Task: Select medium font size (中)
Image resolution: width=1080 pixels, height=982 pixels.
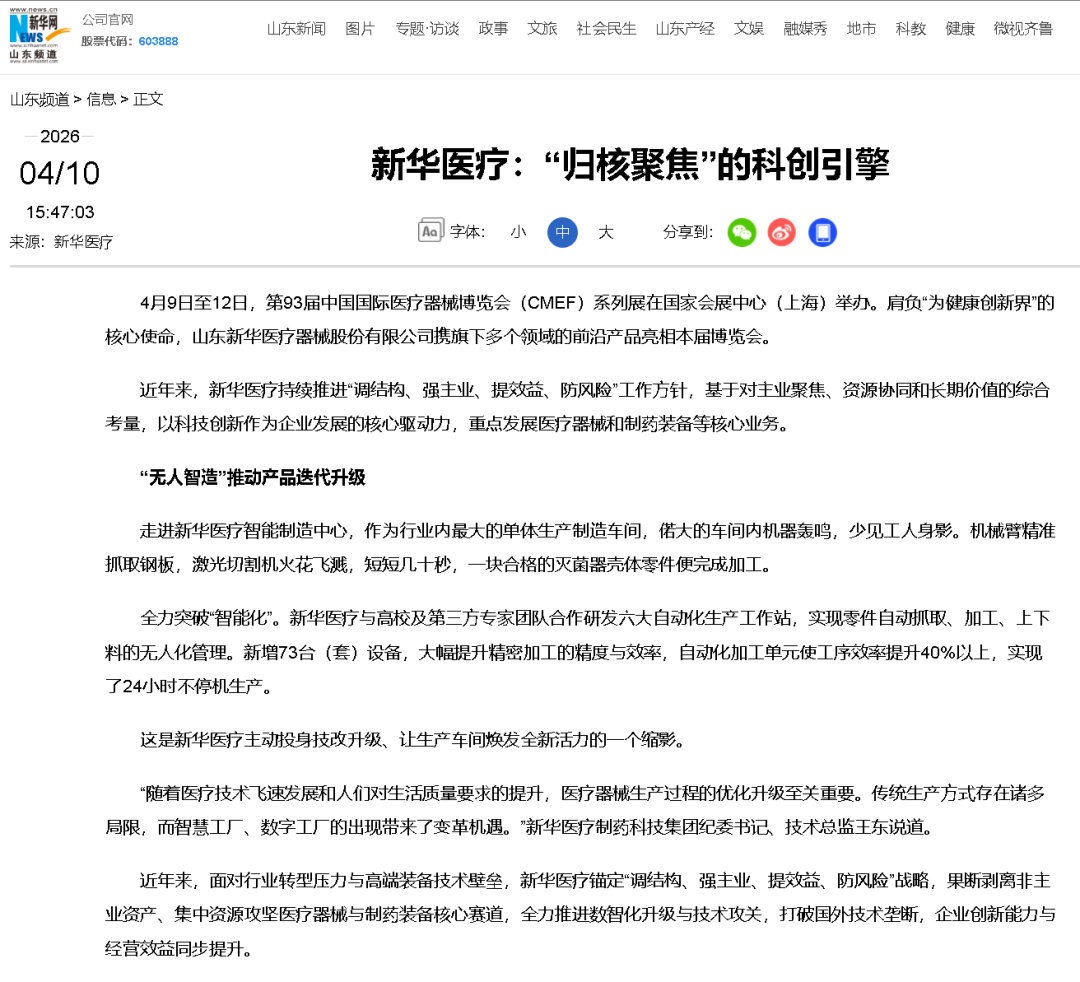Action: point(563,233)
